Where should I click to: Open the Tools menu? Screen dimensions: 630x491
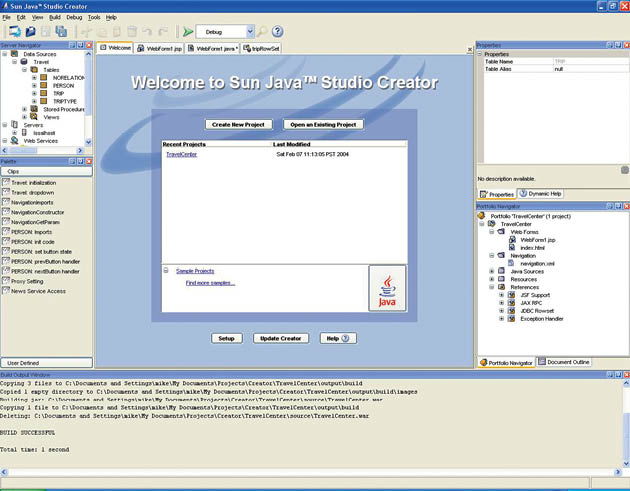[x=94, y=17]
